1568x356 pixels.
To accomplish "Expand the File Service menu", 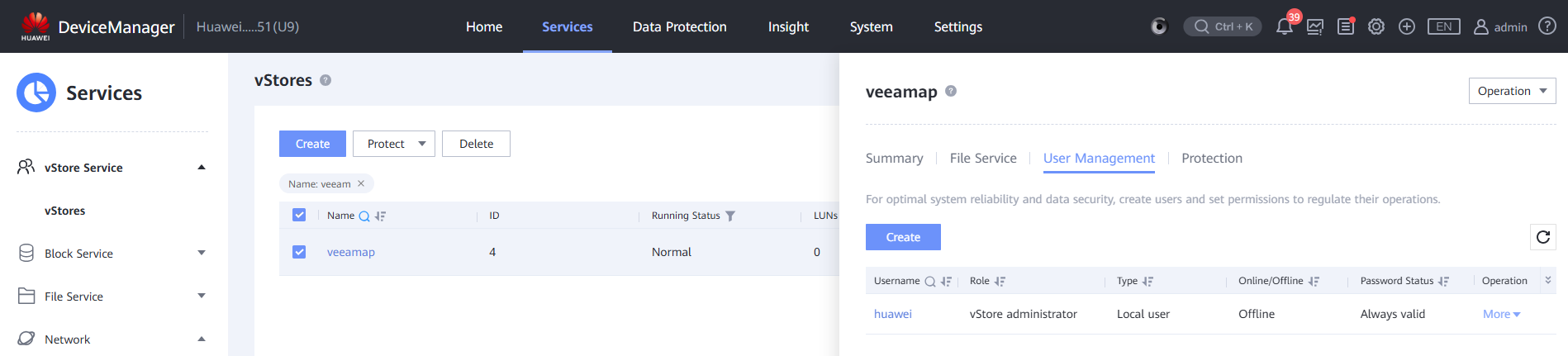I will point(202,296).
